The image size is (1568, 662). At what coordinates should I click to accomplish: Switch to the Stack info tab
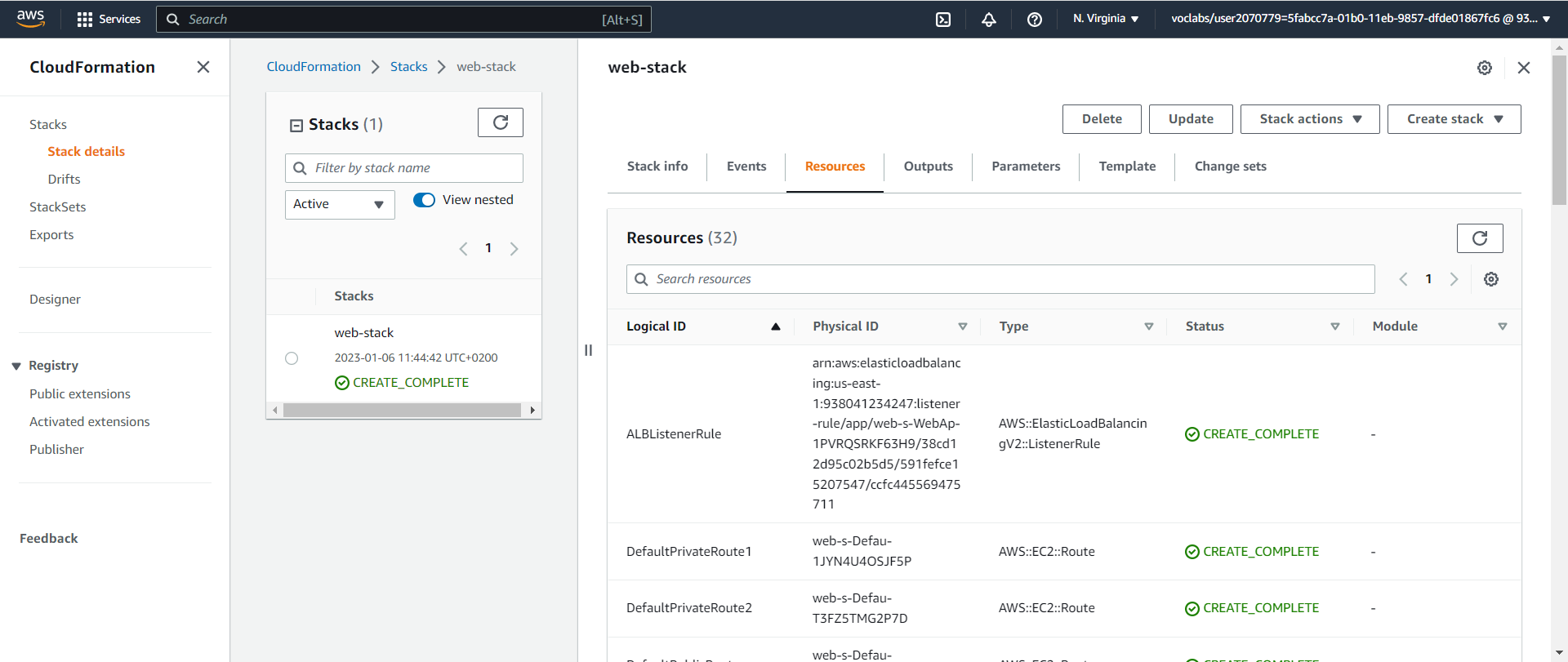pos(657,167)
